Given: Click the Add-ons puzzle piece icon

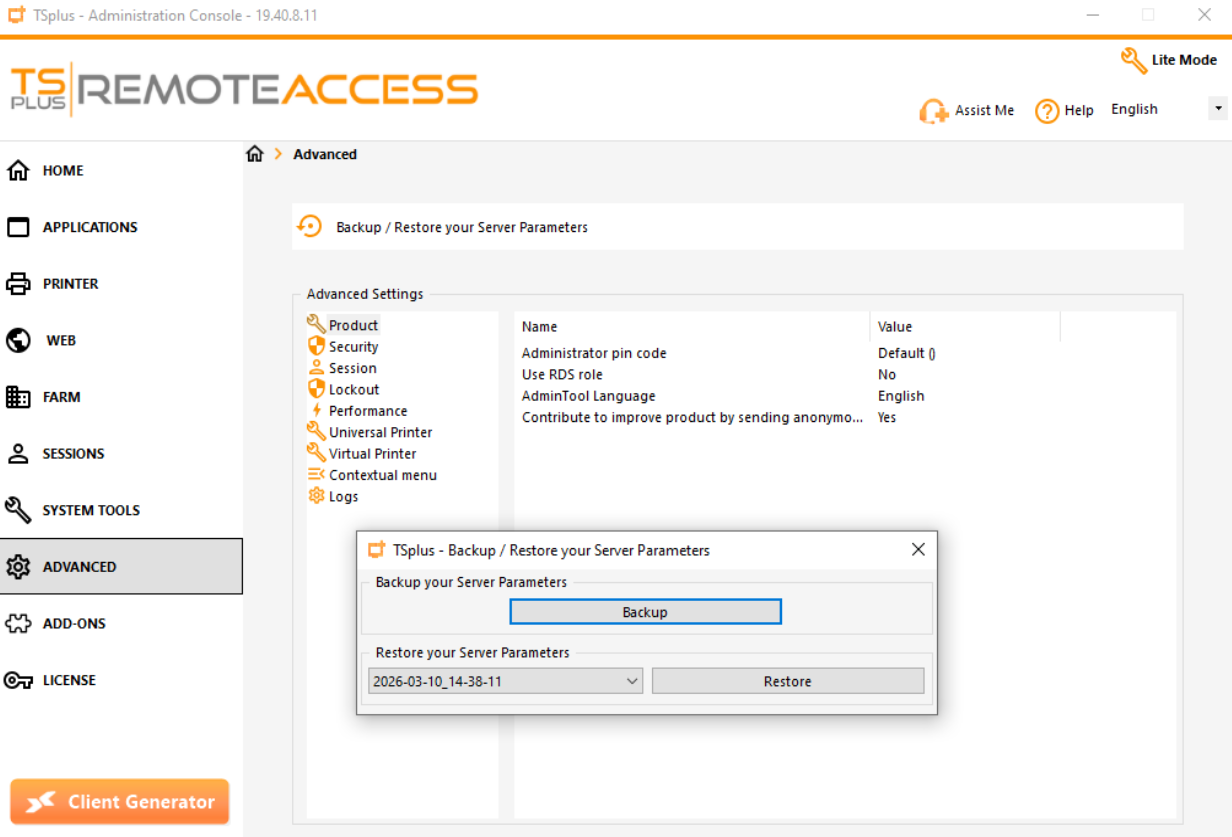Looking at the screenshot, I should 18,624.
